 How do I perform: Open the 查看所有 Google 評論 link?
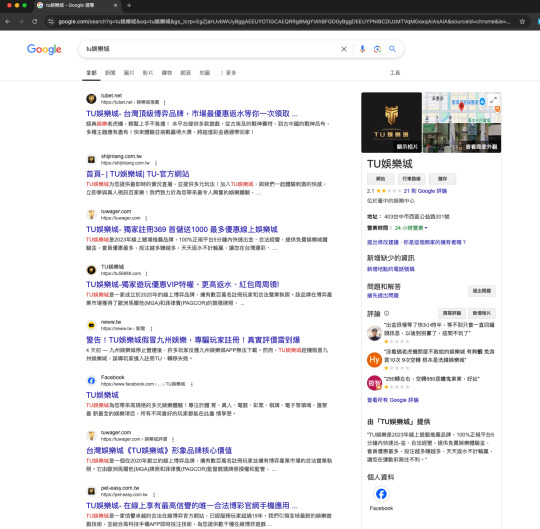[x=393, y=400]
